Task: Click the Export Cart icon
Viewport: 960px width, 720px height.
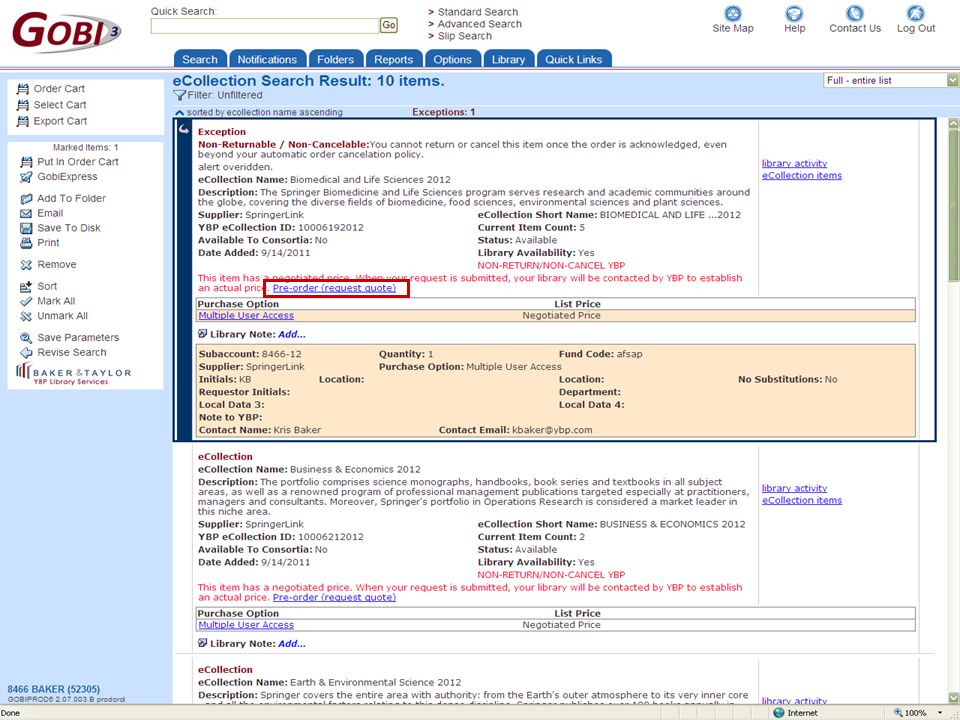Action: [x=23, y=121]
